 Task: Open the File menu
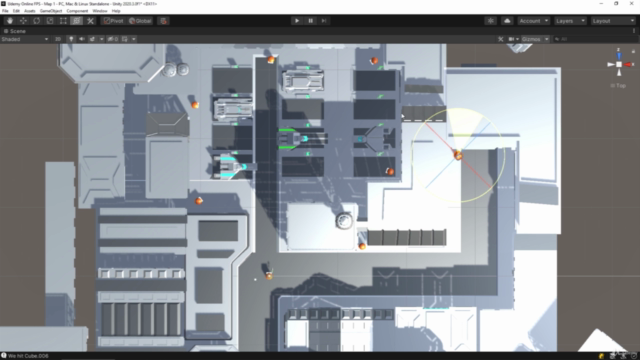coord(5,11)
